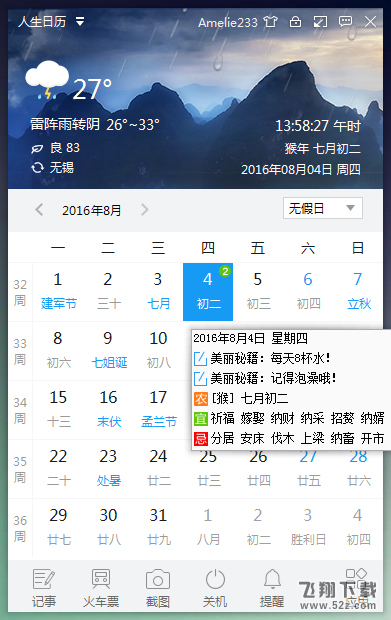Select August 24 廿二
Viewport: 391px width, 620px height.
pos(158,469)
